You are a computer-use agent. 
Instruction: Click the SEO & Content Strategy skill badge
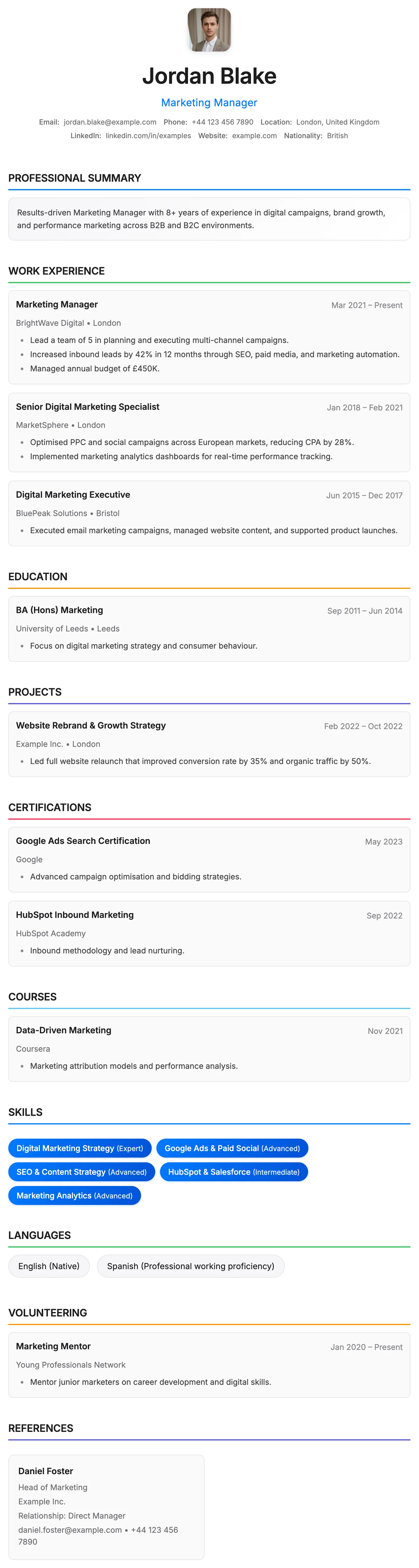click(x=82, y=1172)
